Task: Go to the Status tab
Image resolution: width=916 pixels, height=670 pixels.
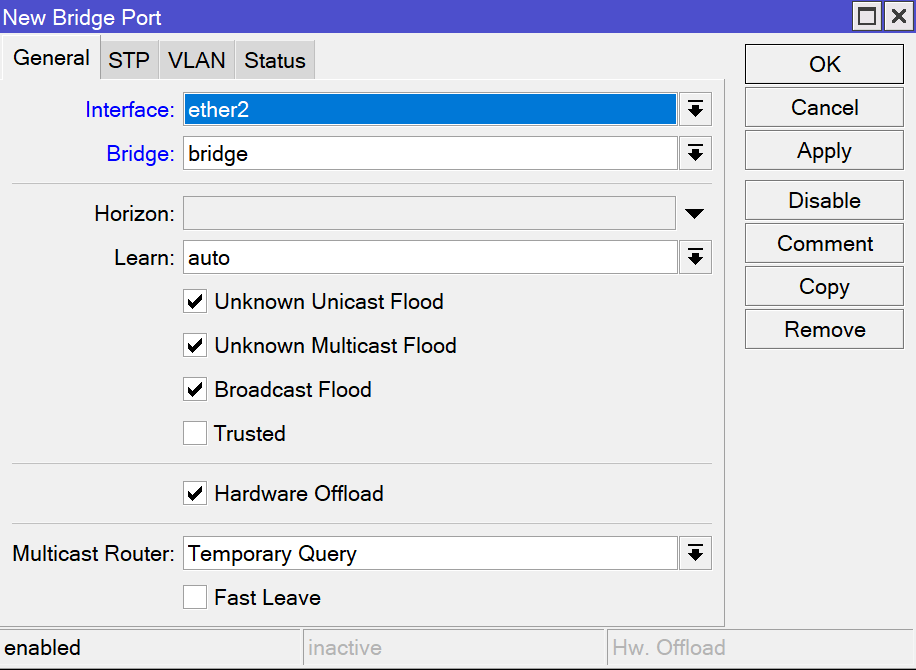Action: [275, 61]
